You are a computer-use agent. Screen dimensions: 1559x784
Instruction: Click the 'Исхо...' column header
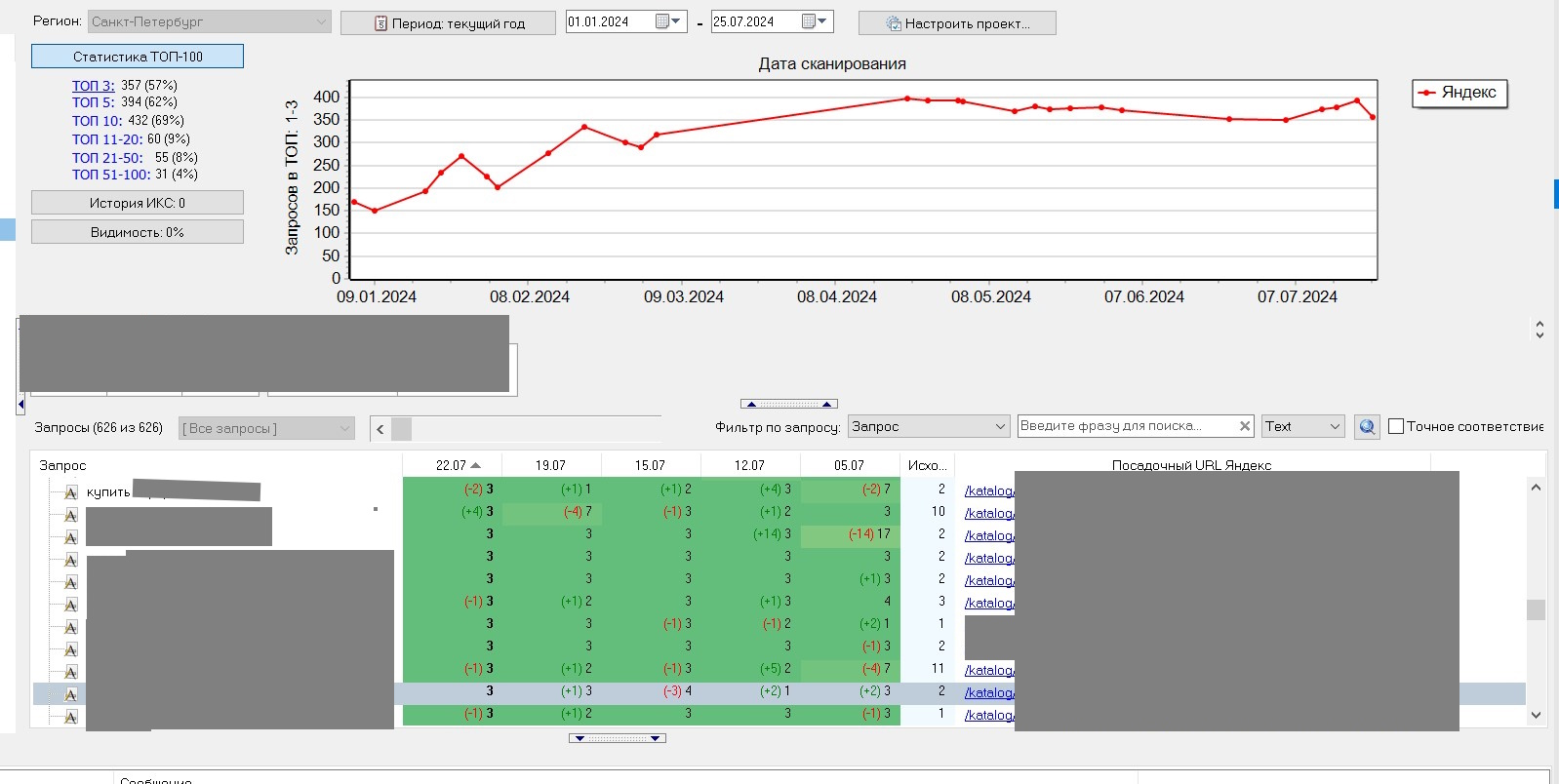(927, 465)
